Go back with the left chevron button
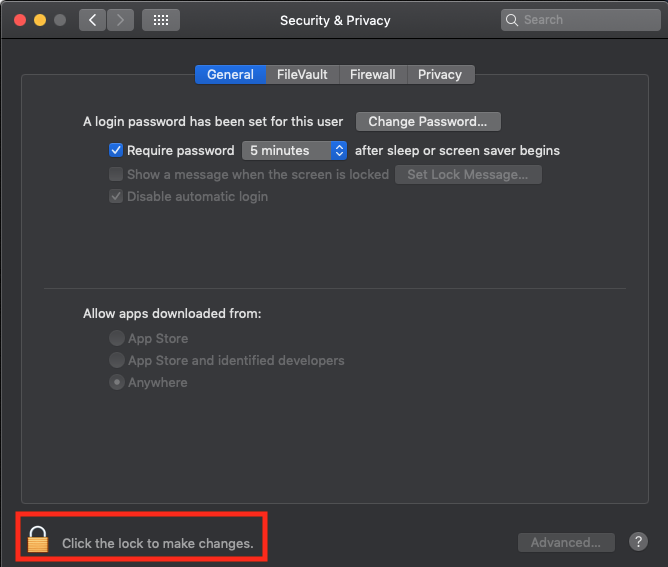 click(92, 20)
